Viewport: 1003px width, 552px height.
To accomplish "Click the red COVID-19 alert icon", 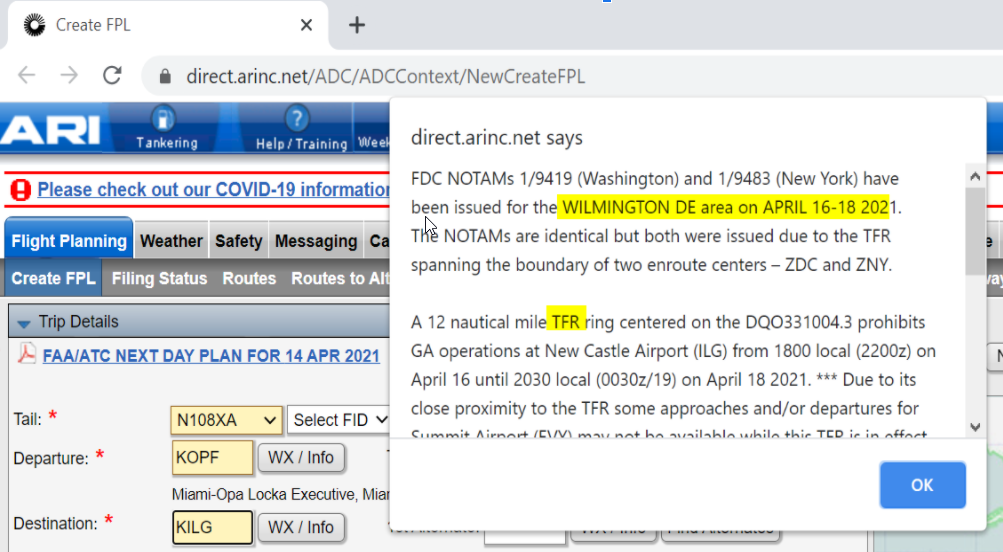I will click(x=20, y=190).
